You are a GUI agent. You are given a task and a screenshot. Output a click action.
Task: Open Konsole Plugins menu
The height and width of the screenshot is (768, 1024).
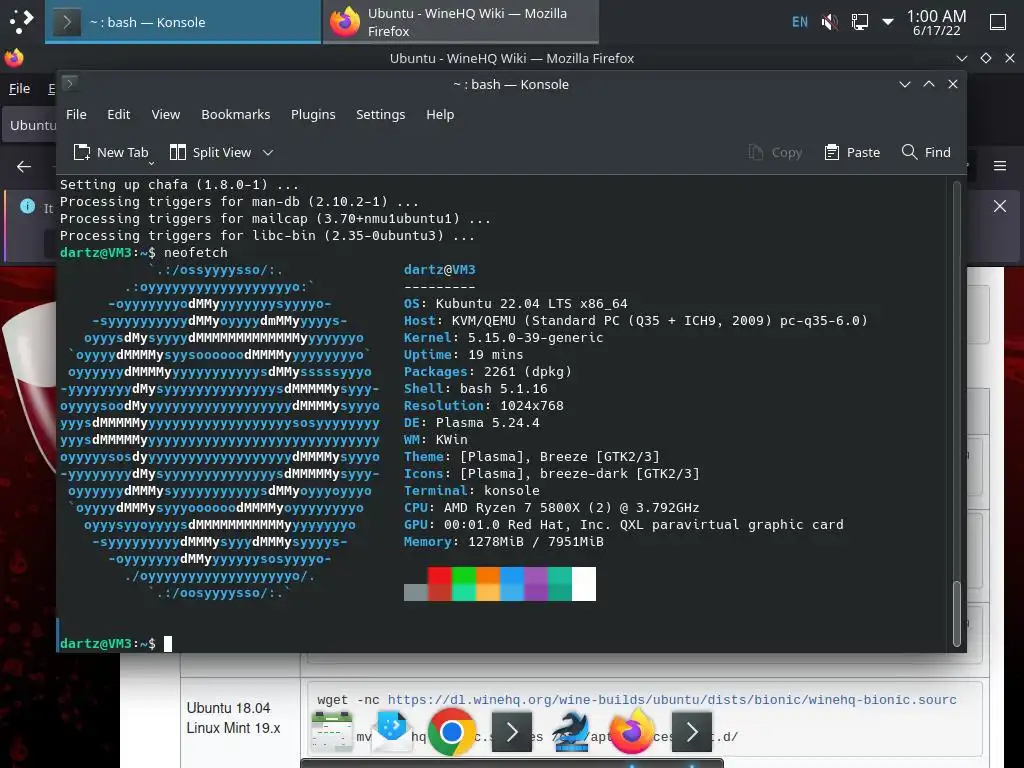[x=313, y=114]
